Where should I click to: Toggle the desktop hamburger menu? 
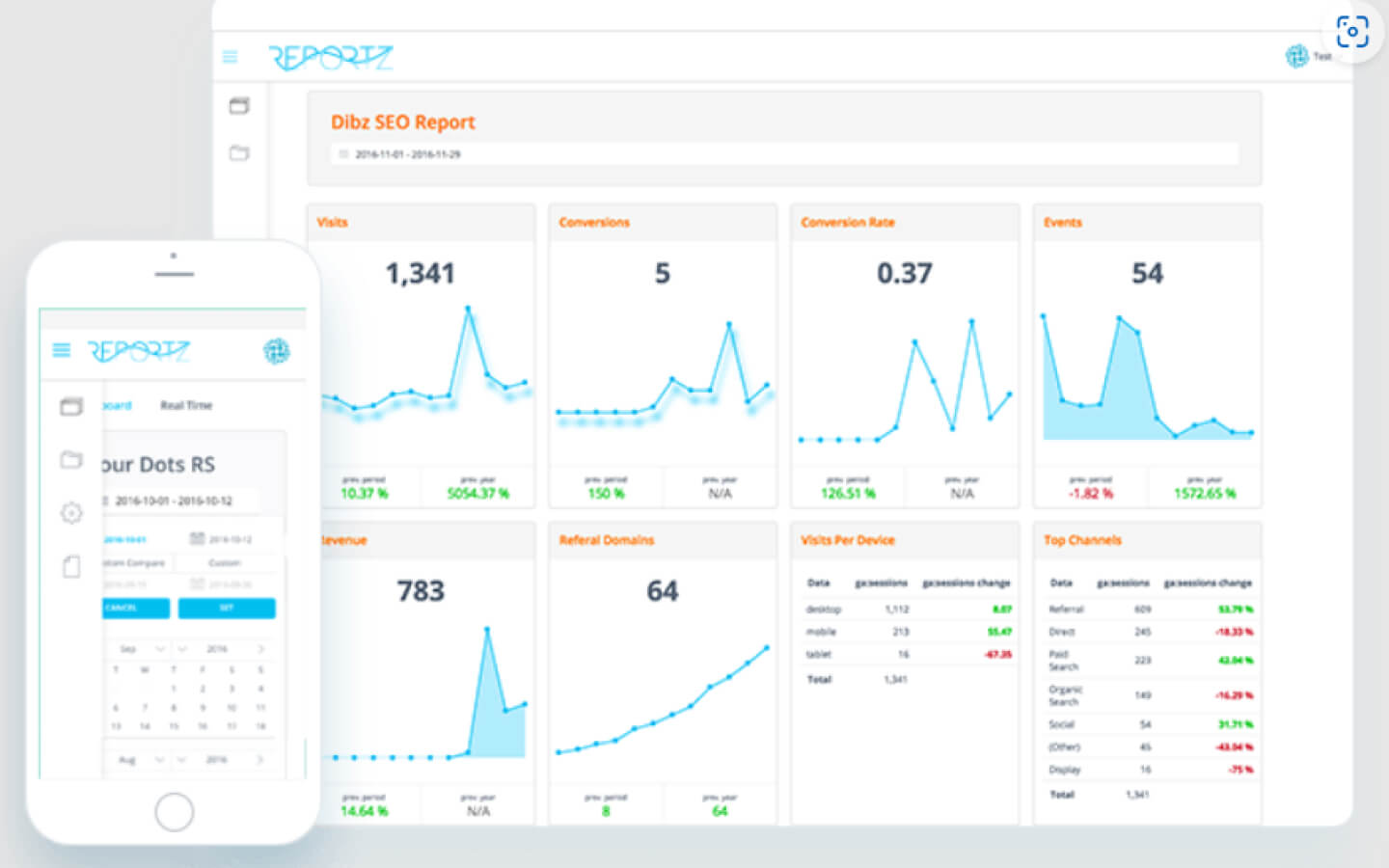coord(230,57)
